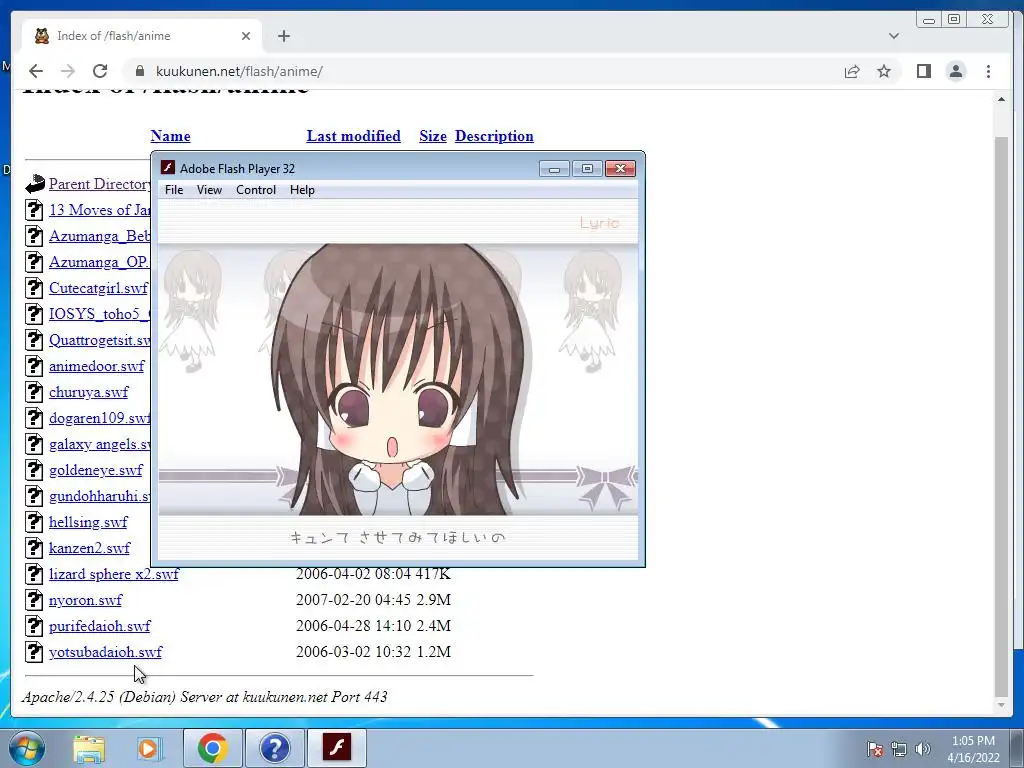Open lizard sphere x2.swf link
The image size is (1024, 768).
coord(114,574)
